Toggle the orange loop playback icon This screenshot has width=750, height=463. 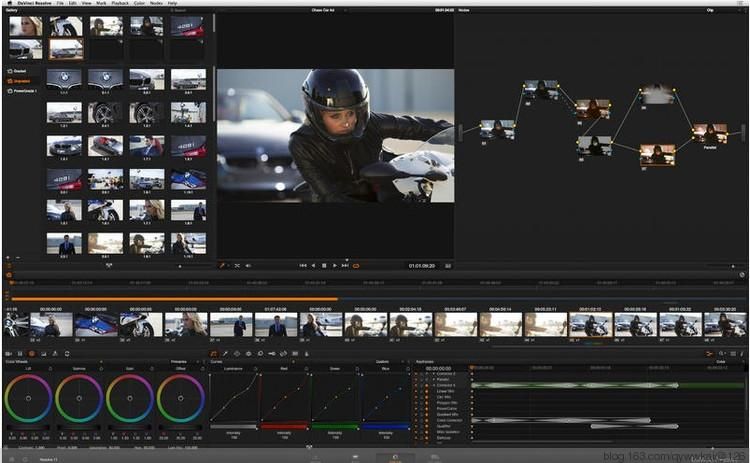click(355, 265)
